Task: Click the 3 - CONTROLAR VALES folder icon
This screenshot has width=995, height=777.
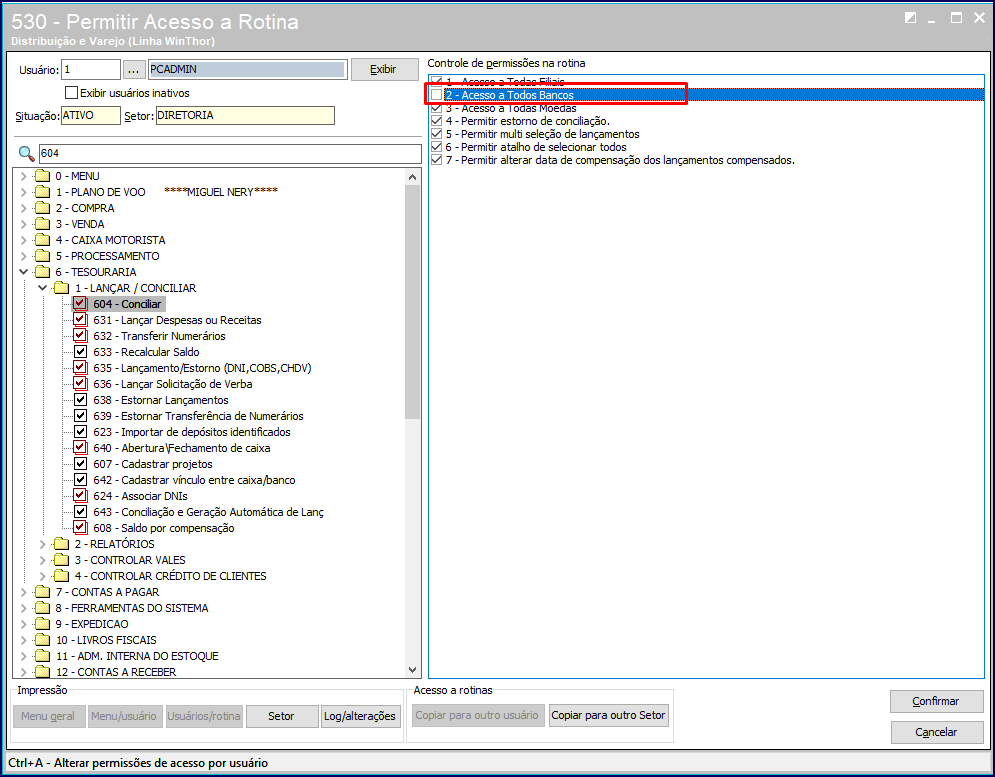Action: click(x=62, y=559)
